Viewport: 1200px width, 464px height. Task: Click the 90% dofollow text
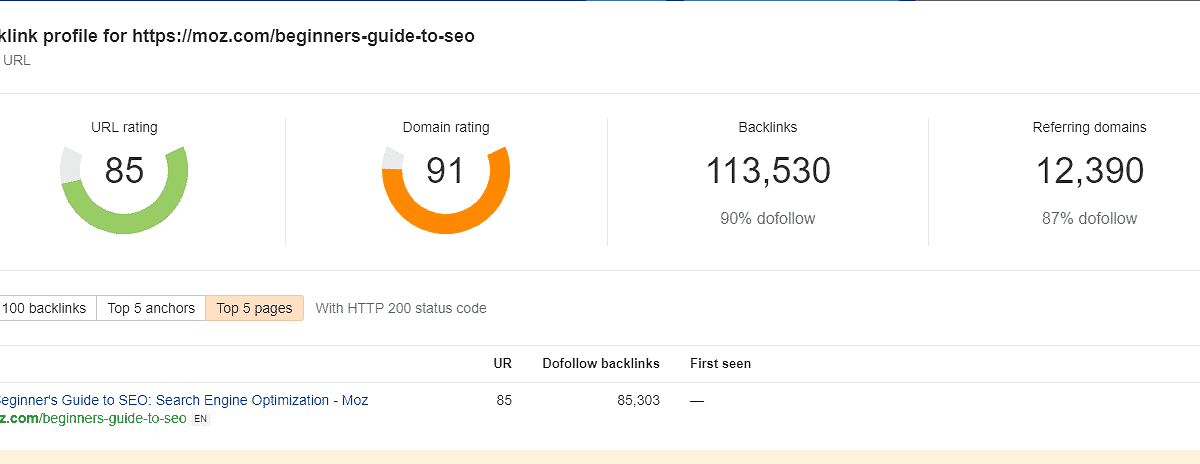pyautogui.click(x=768, y=218)
